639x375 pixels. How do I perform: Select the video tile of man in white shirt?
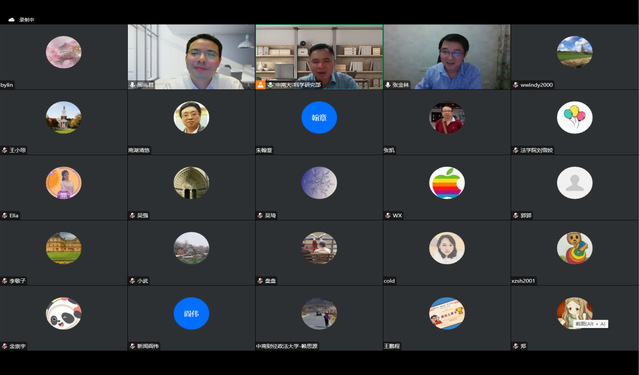[x=191, y=57]
